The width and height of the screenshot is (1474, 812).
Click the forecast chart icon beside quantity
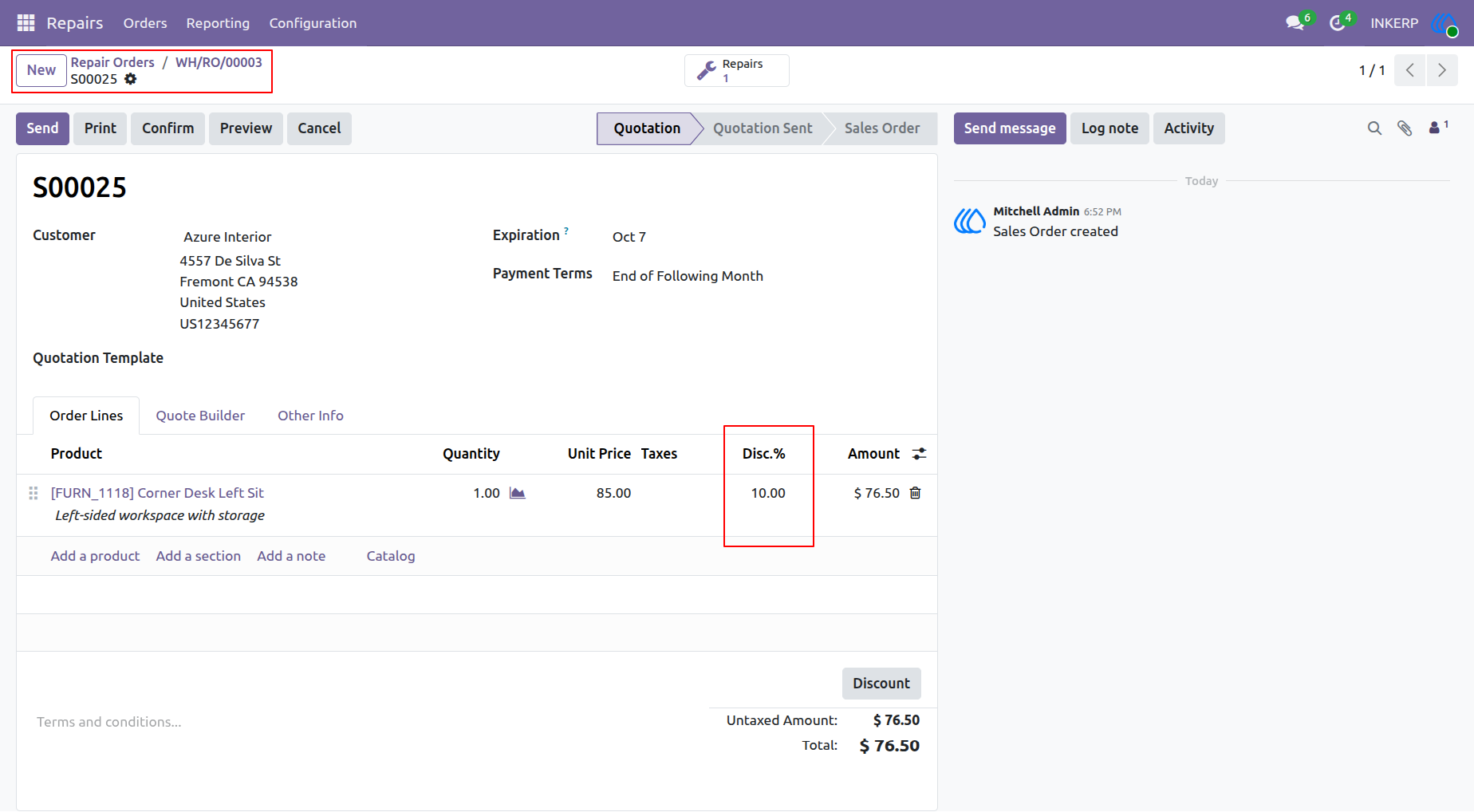518,493
